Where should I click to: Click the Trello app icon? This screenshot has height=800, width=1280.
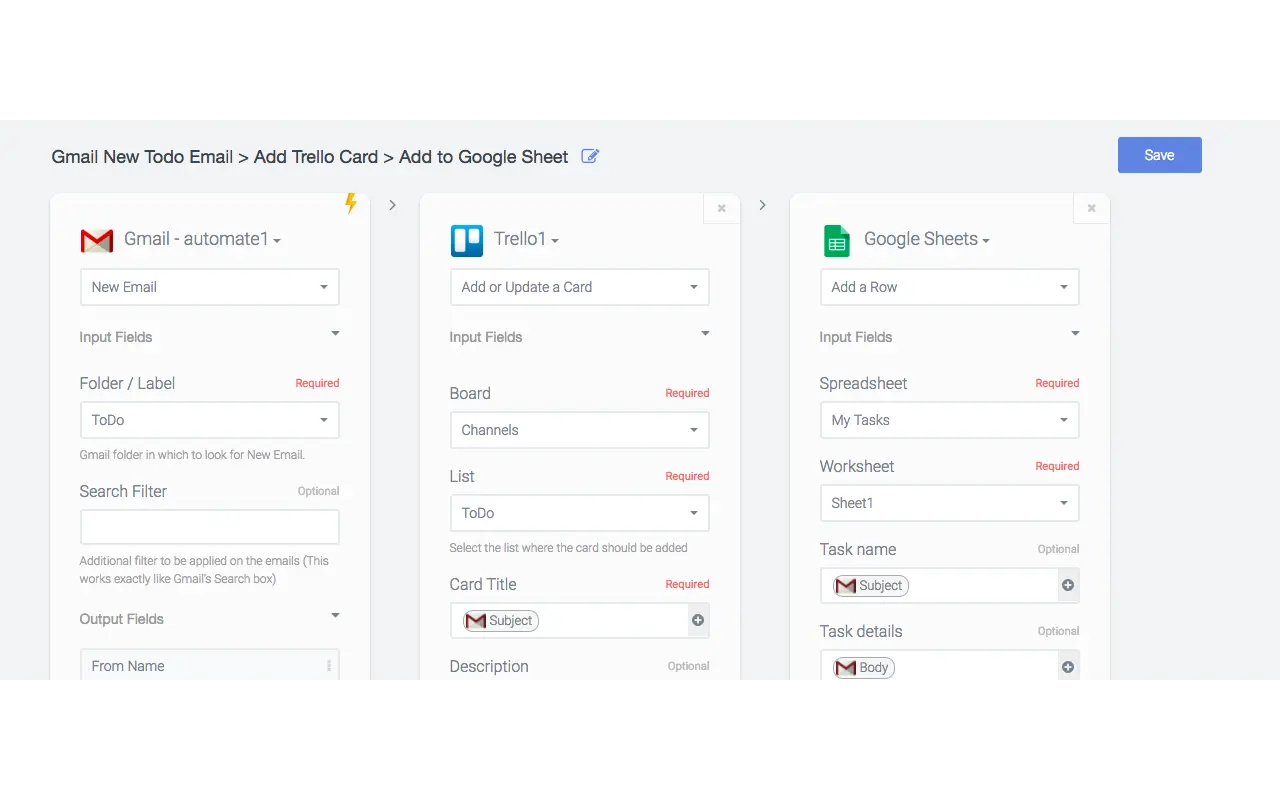(466, 240)
